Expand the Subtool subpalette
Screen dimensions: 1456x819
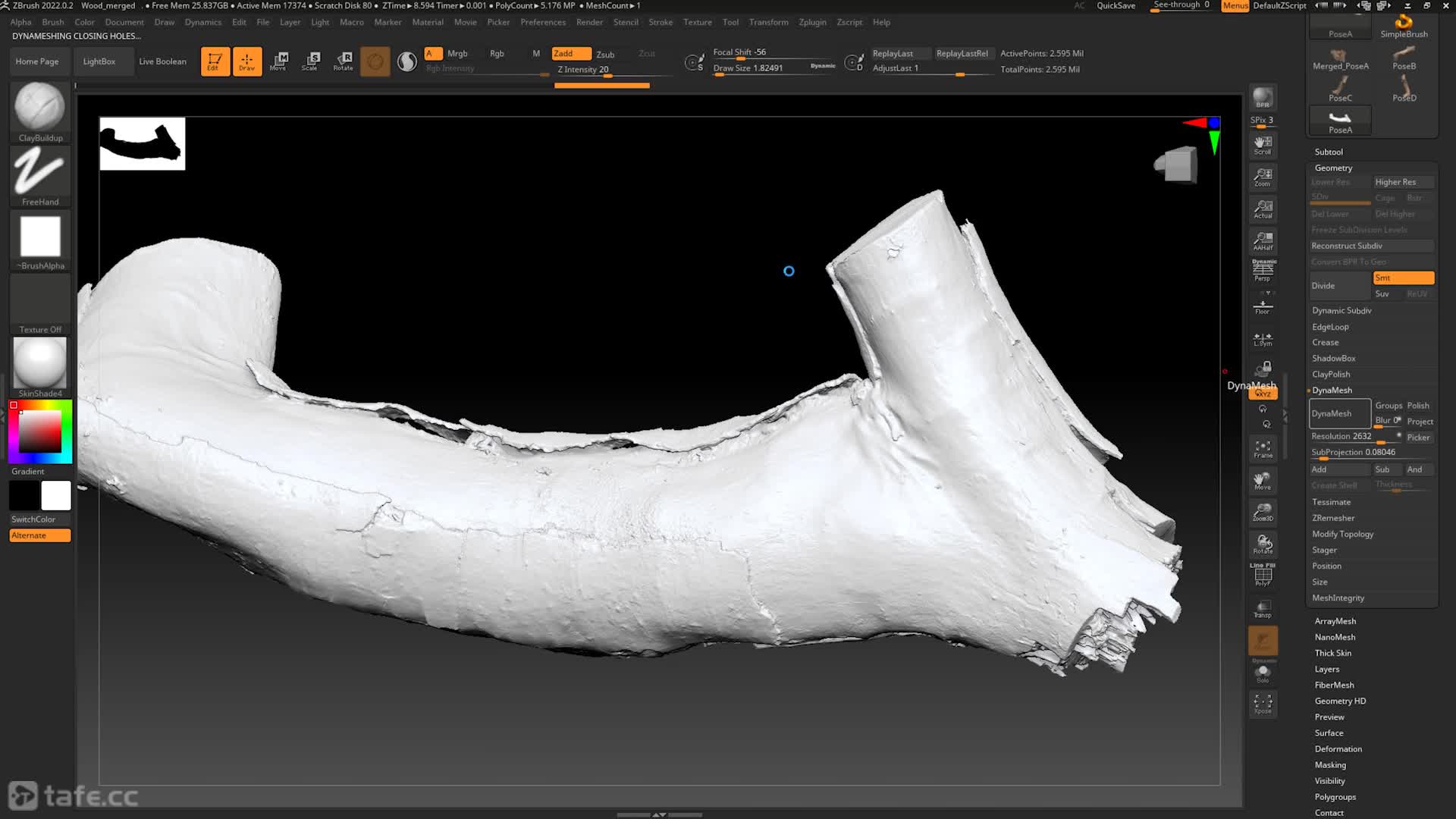1328,152
